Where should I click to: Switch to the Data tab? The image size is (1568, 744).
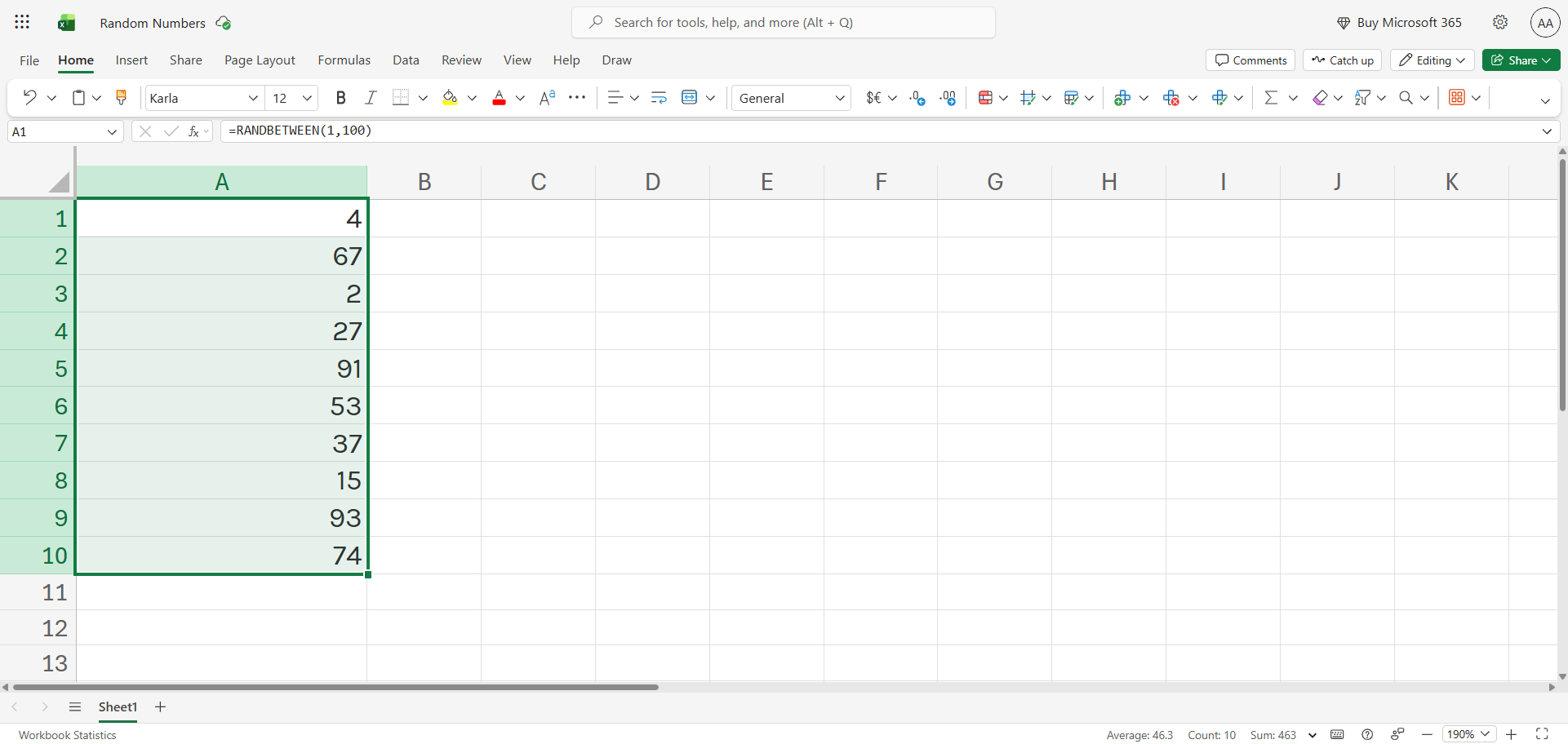[x=406, y=60]
